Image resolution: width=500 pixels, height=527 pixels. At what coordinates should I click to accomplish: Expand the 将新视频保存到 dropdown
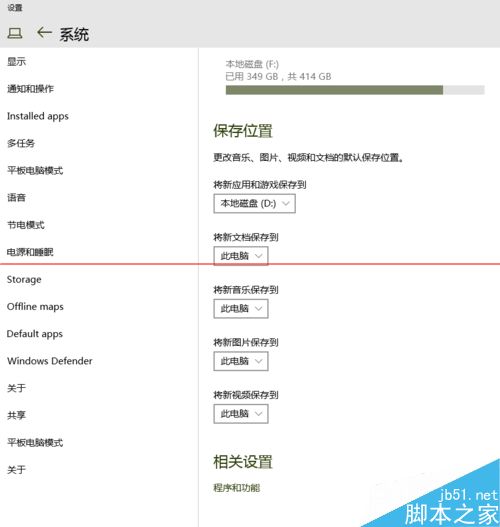coord(241,414)
